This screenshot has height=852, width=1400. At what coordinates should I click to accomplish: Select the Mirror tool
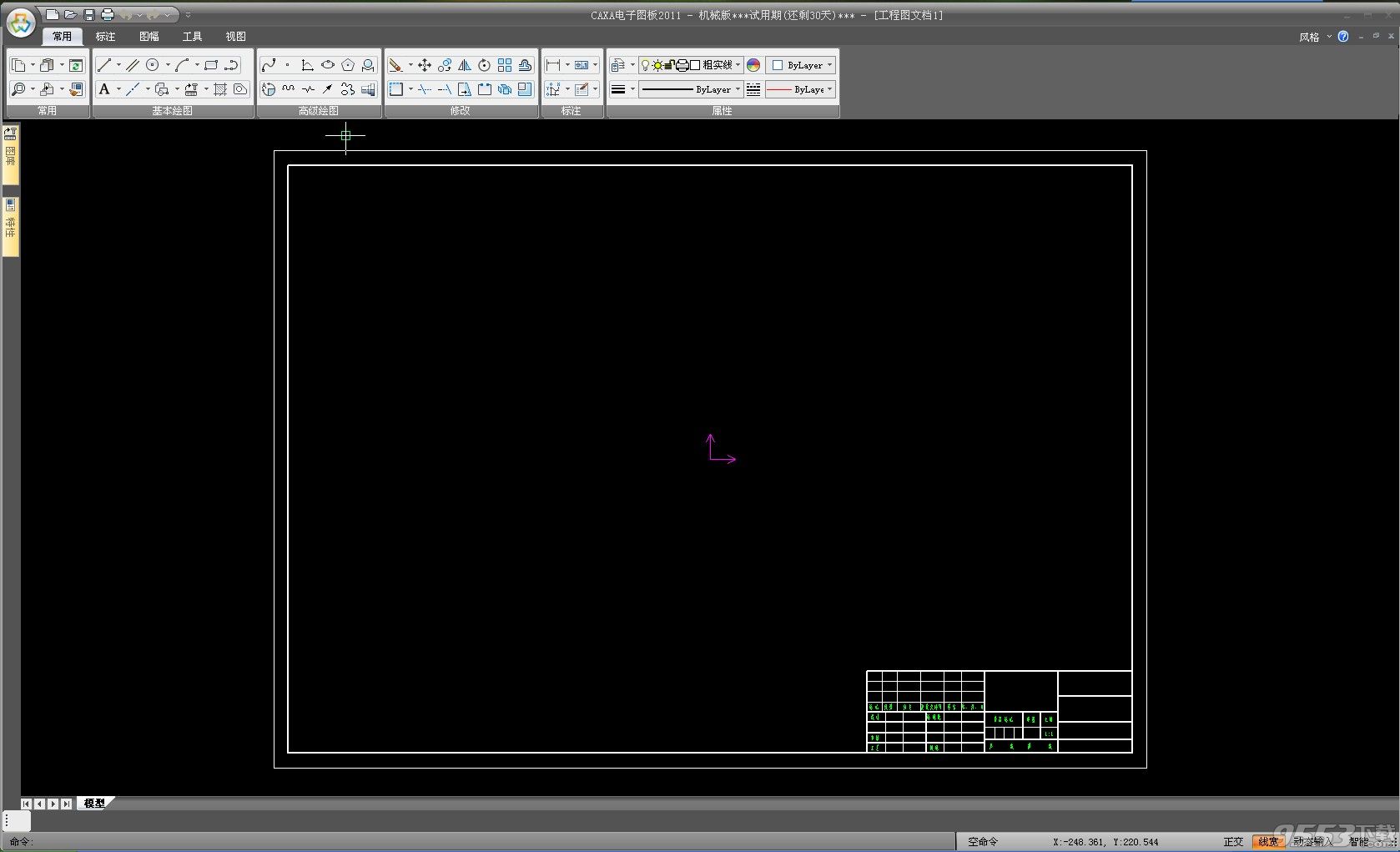(465, 65)
